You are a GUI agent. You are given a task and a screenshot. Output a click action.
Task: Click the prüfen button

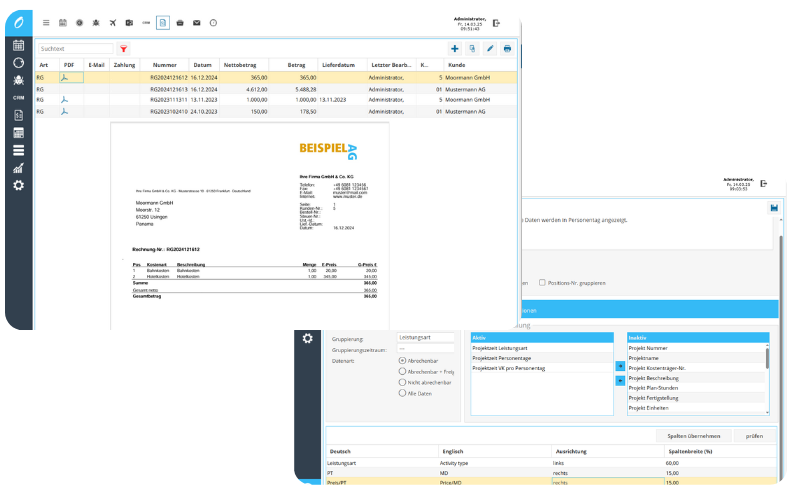click(x=754, y=436)
